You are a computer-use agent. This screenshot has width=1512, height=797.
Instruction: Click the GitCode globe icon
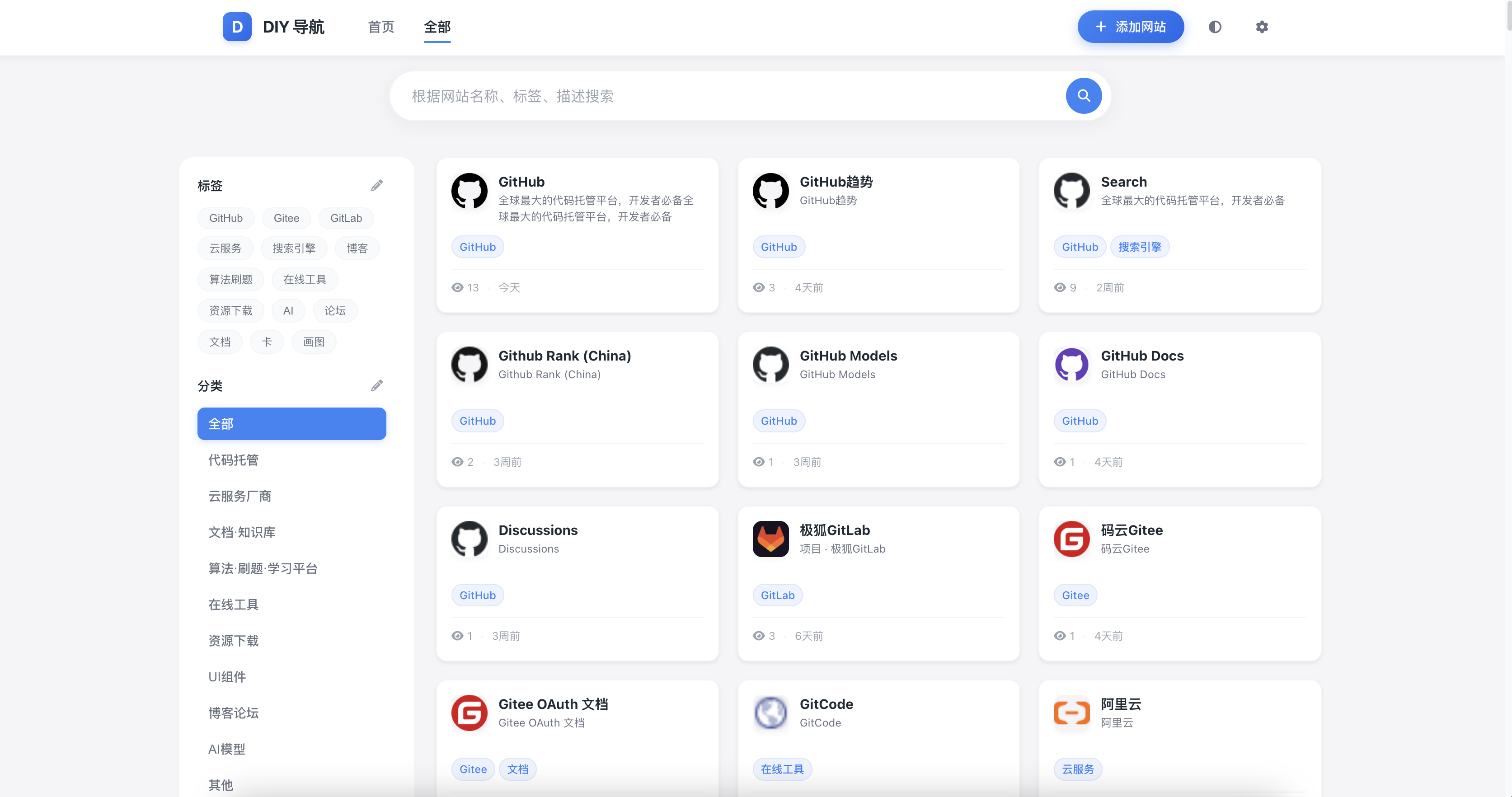coord(770,713)
